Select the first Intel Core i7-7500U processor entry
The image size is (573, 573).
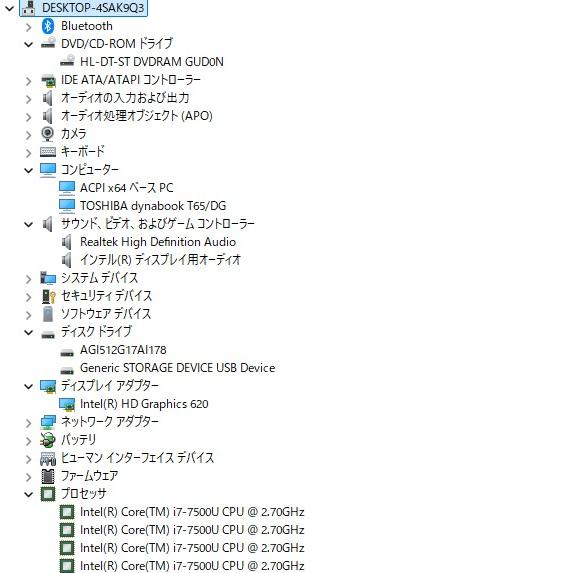click(192, 512)
